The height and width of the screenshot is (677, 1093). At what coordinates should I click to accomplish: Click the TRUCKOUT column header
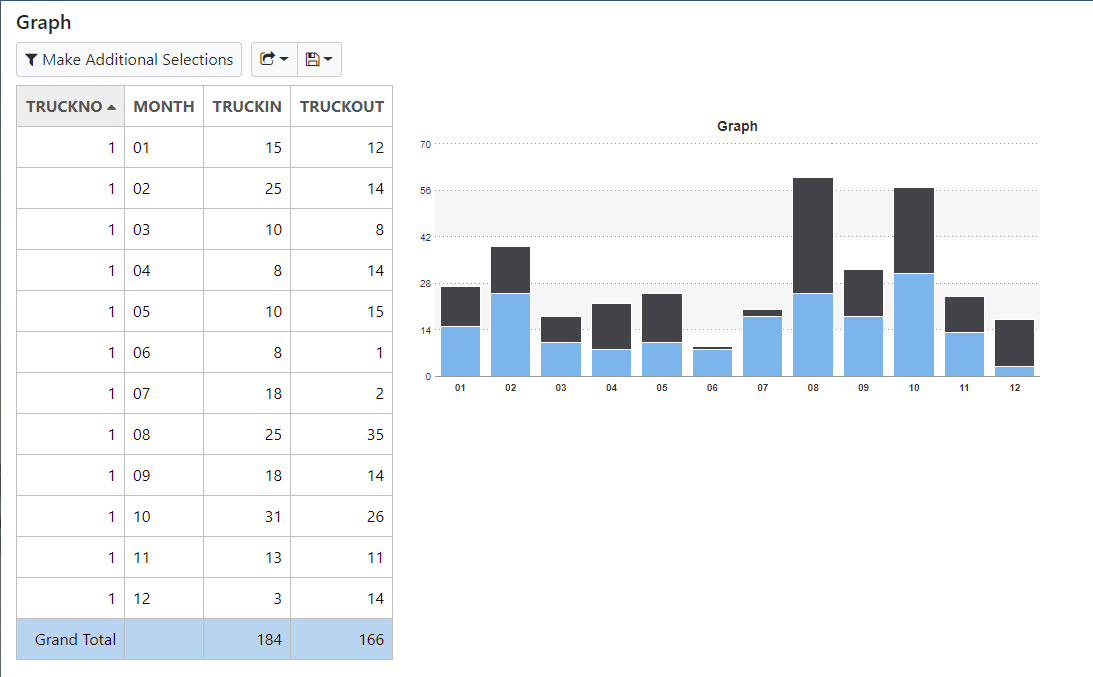tap(341, 106)
